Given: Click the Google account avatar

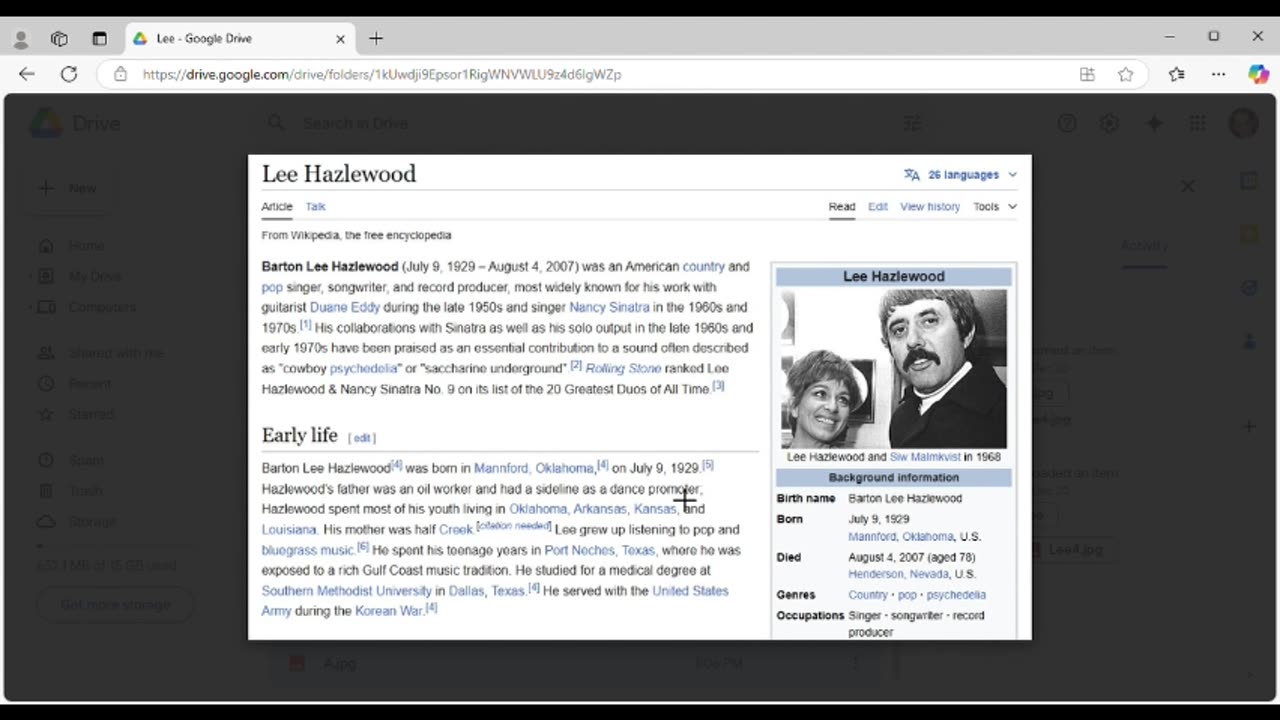Looking at the screenshot, I should pyautogui.click(x=1243, y=124).
